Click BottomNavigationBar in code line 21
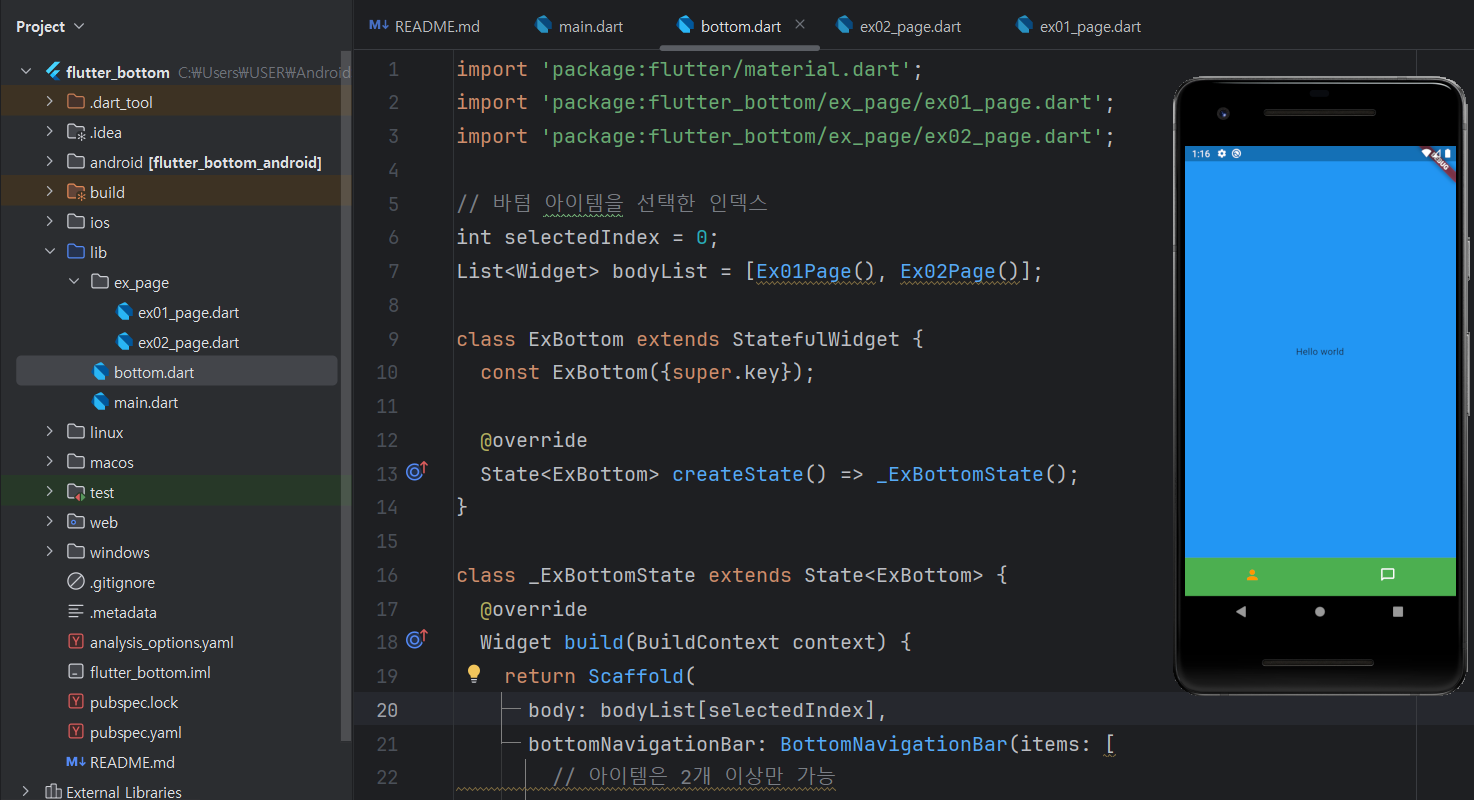Viewport: 1474px width, 800px height. (894, 744)
